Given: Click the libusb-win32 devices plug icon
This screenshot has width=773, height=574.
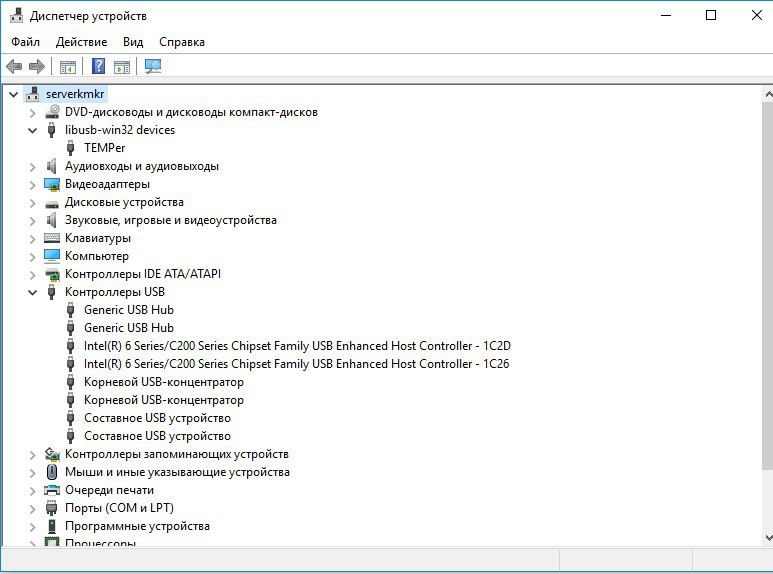Looking at the screenshot, I should [51, 130].
